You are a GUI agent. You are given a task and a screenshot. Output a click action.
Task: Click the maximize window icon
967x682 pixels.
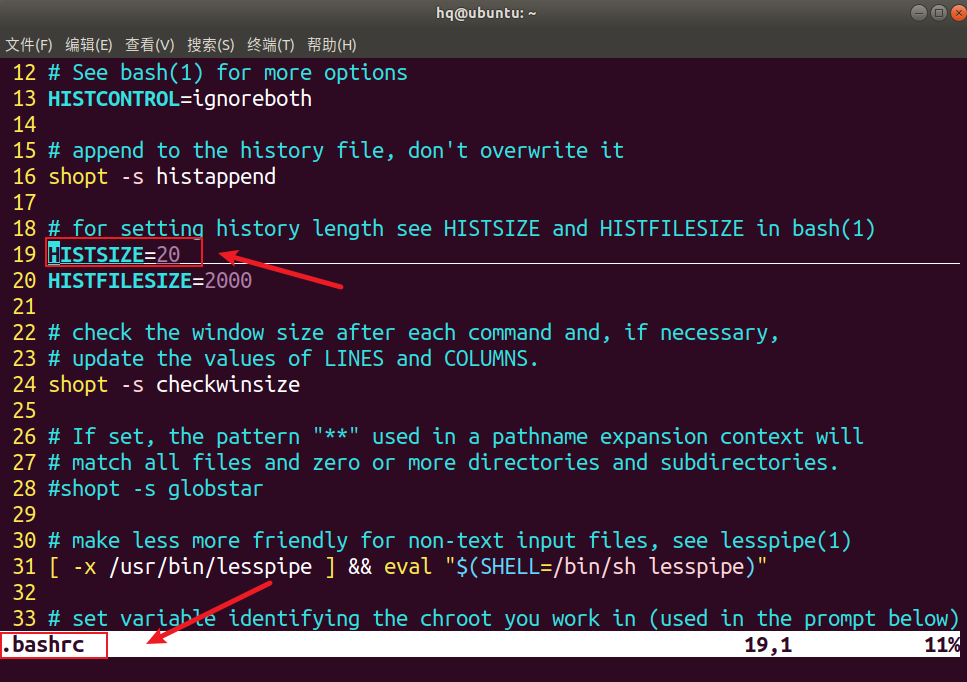(x=938, y=12)
